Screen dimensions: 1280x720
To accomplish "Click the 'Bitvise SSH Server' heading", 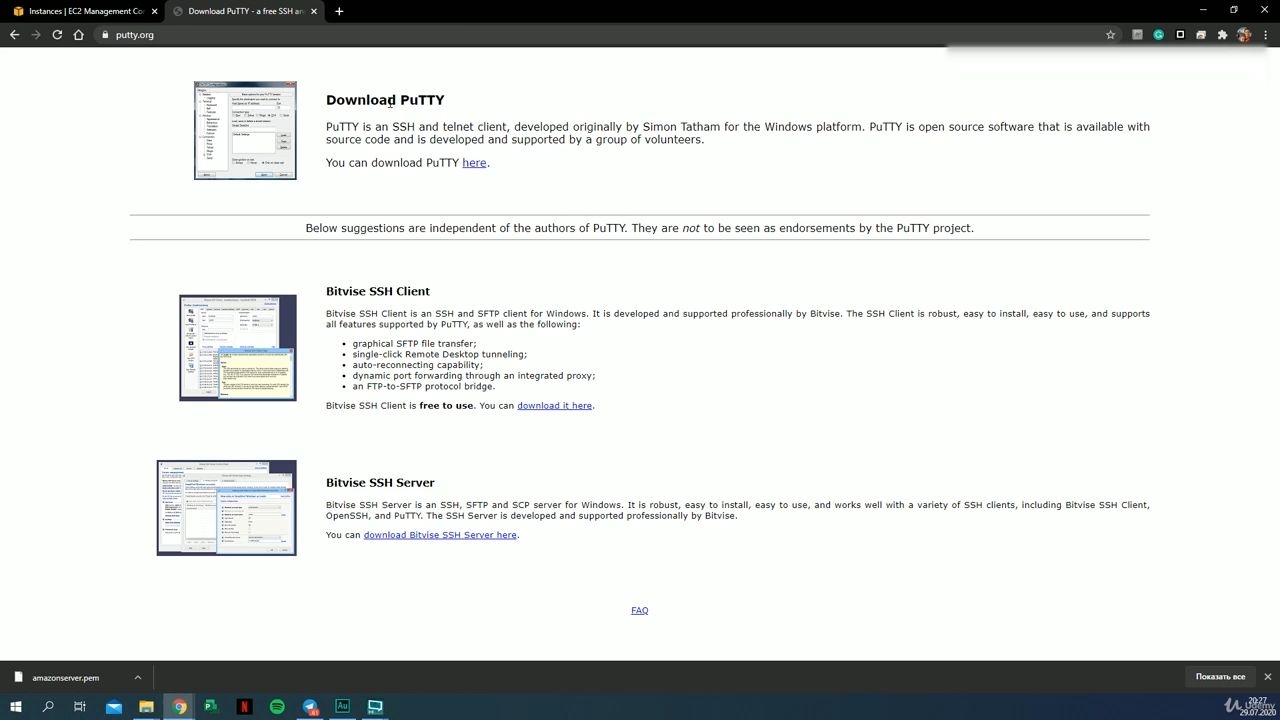I will (380, 483).
